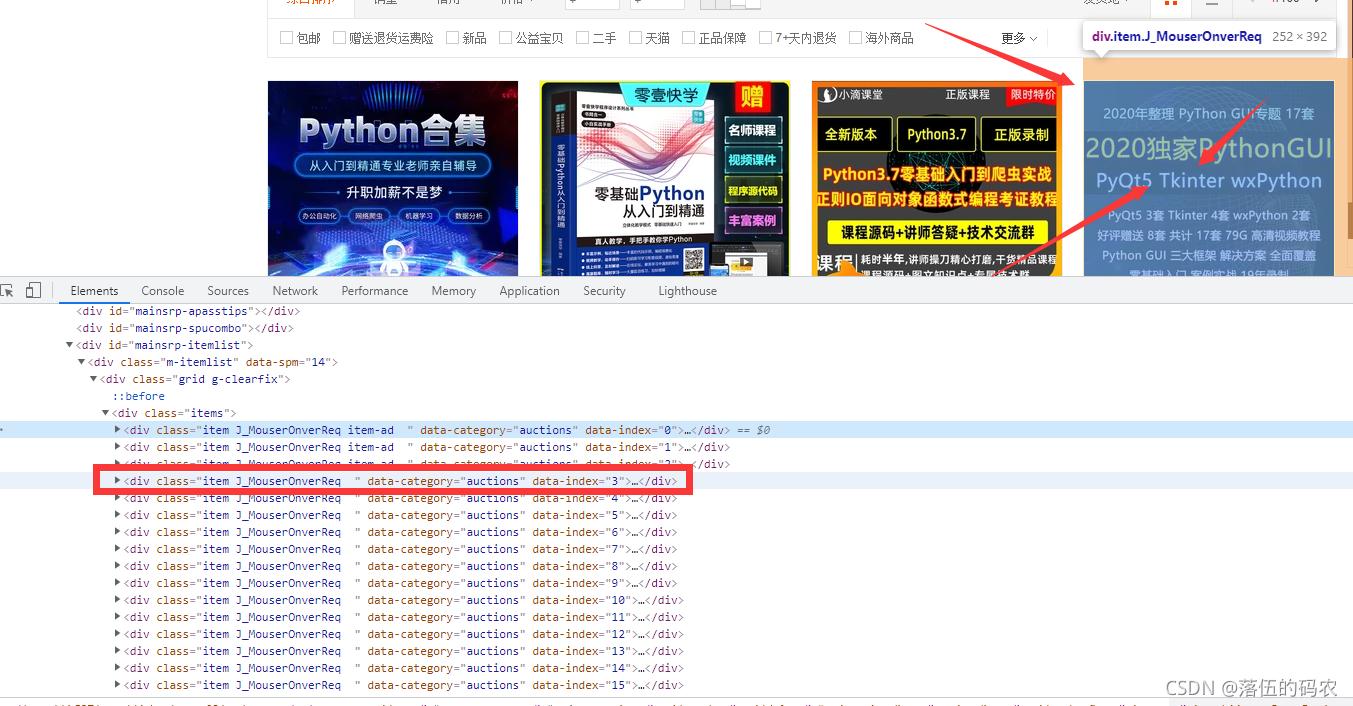This screenshot has height=706, width=1353.
Task: Open the 更多 more-filters dropdown
Action: [1015, 38]
